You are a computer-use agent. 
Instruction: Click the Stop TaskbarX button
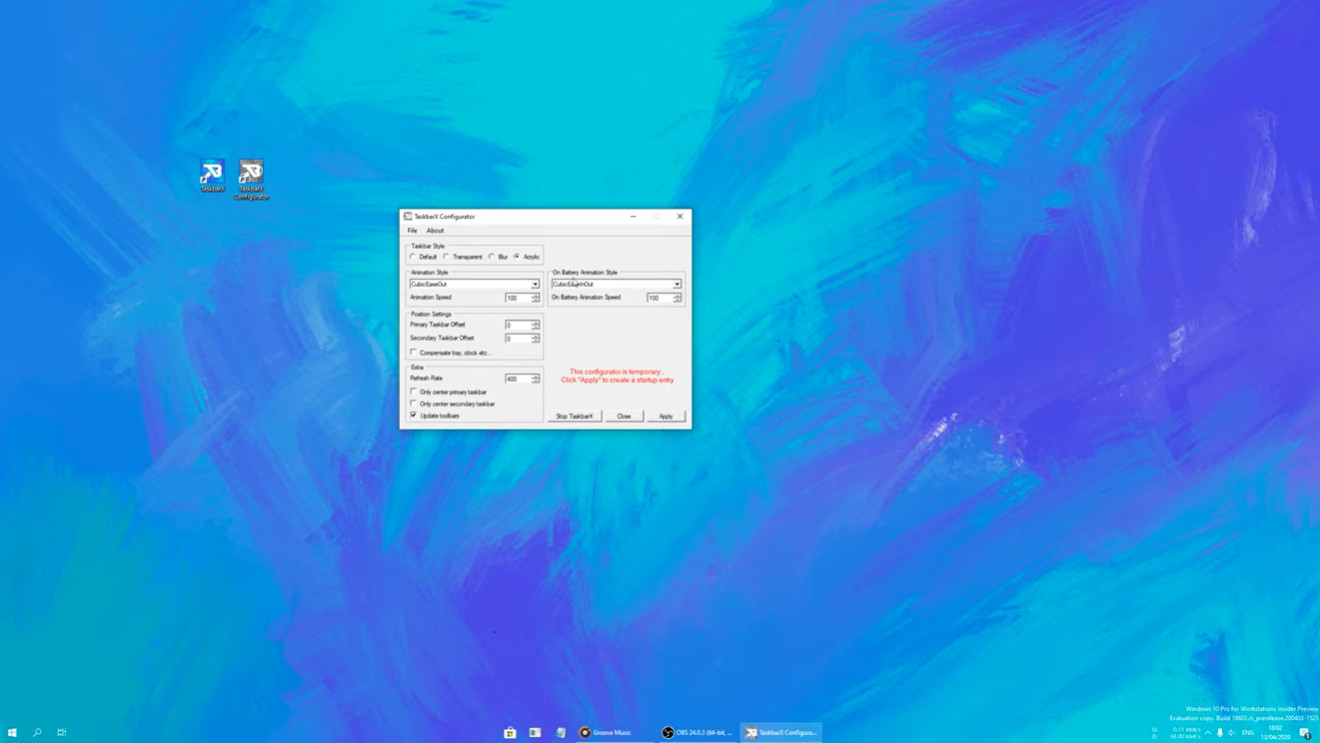575,416
